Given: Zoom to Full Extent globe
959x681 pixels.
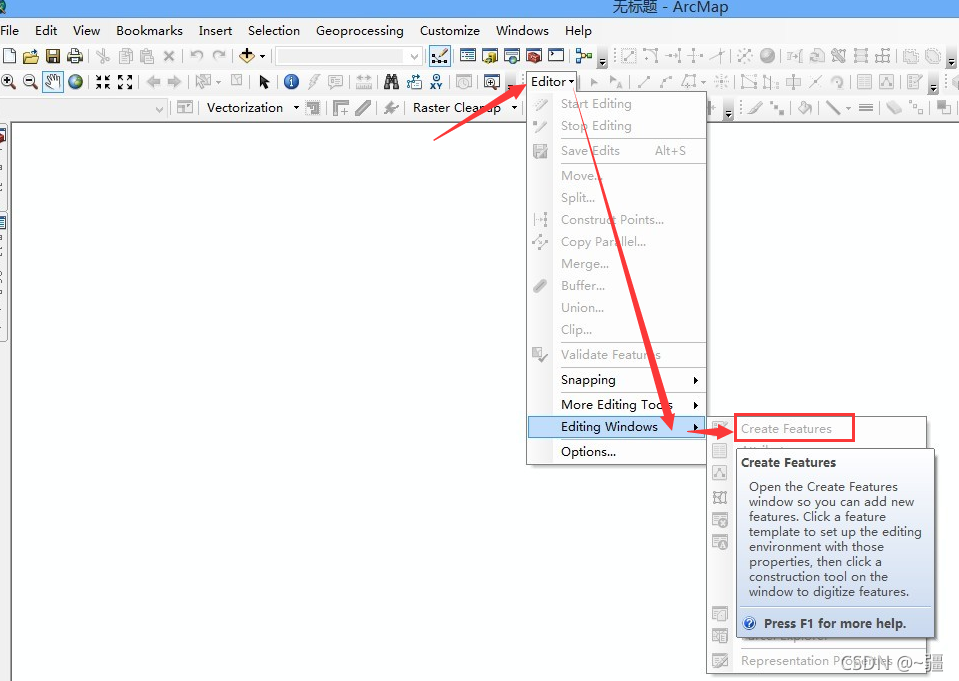Looking at the screenshot, I should click(x=75, y=81).
